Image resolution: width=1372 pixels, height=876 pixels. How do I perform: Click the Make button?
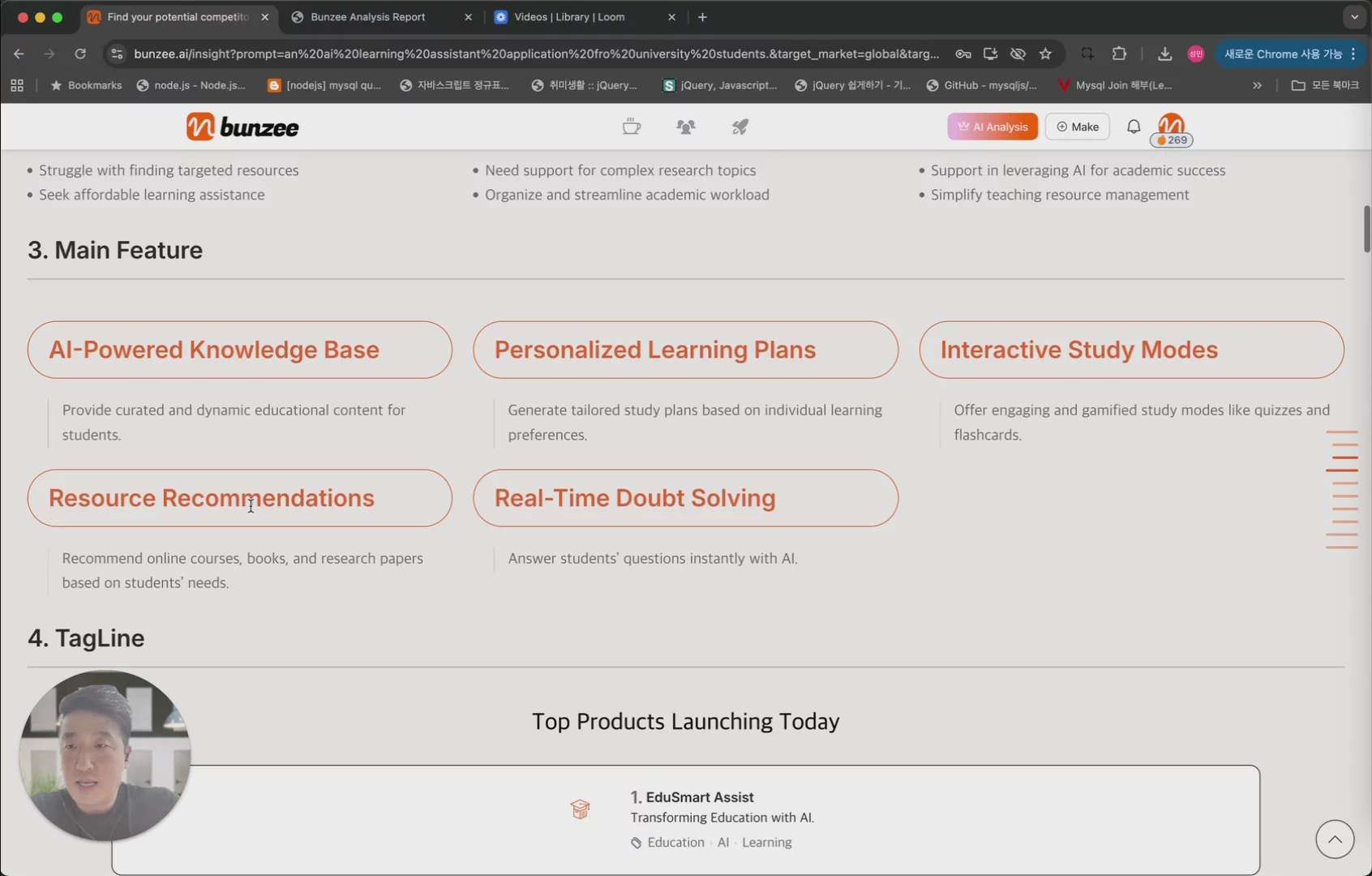pyautogui.click(x=1077, y=127)
